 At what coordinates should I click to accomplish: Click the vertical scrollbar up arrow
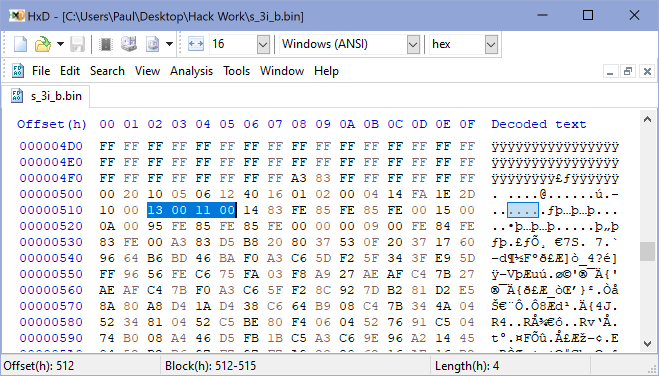(x=647, y=120)
